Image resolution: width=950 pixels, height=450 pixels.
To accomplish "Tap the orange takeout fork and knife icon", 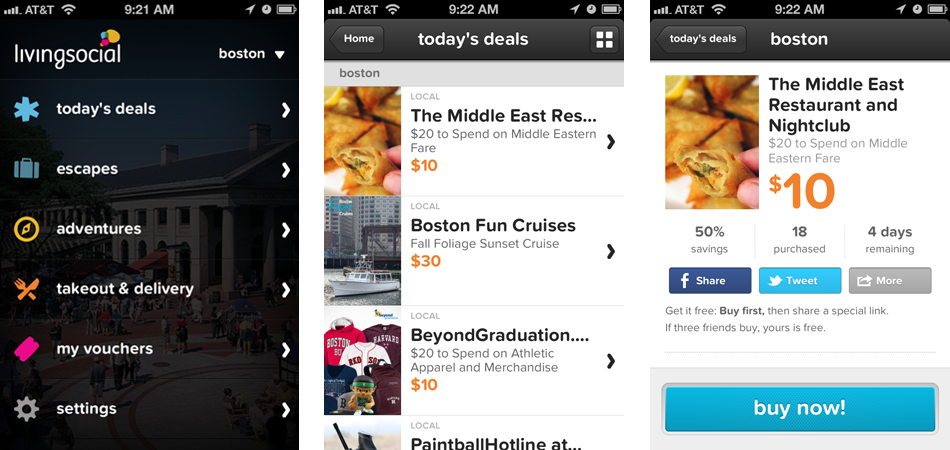I will point(27,289).
